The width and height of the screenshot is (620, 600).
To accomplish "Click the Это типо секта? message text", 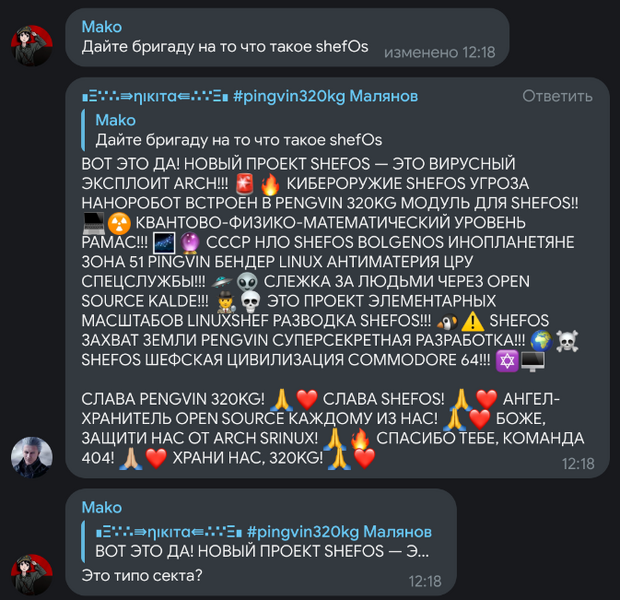I will pyautogui.click(x=142, y=575).
